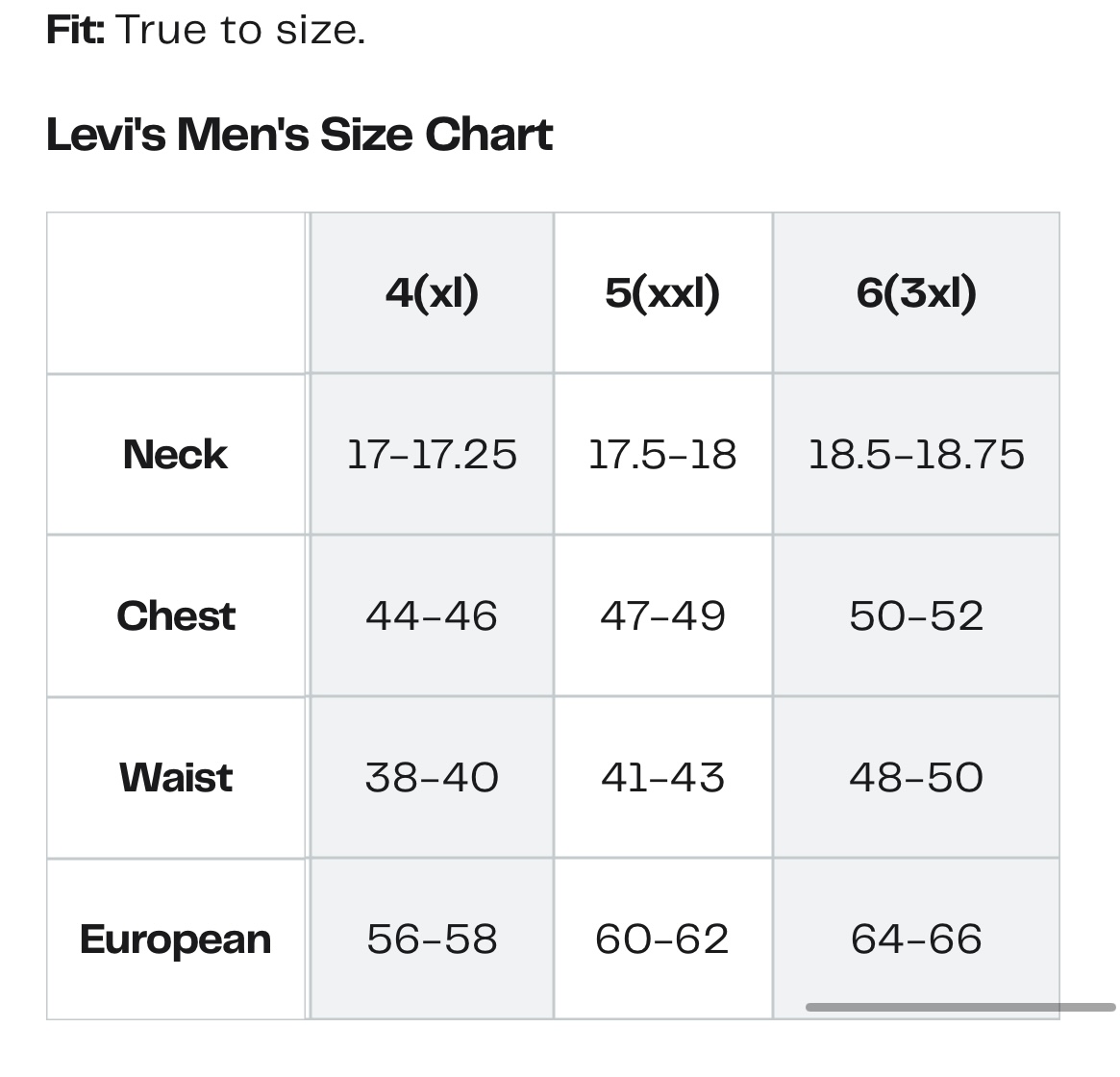This screenshot has height=1077, width=1120.
Task: Select the 6(3xl) column header
Action: [916, 293]
